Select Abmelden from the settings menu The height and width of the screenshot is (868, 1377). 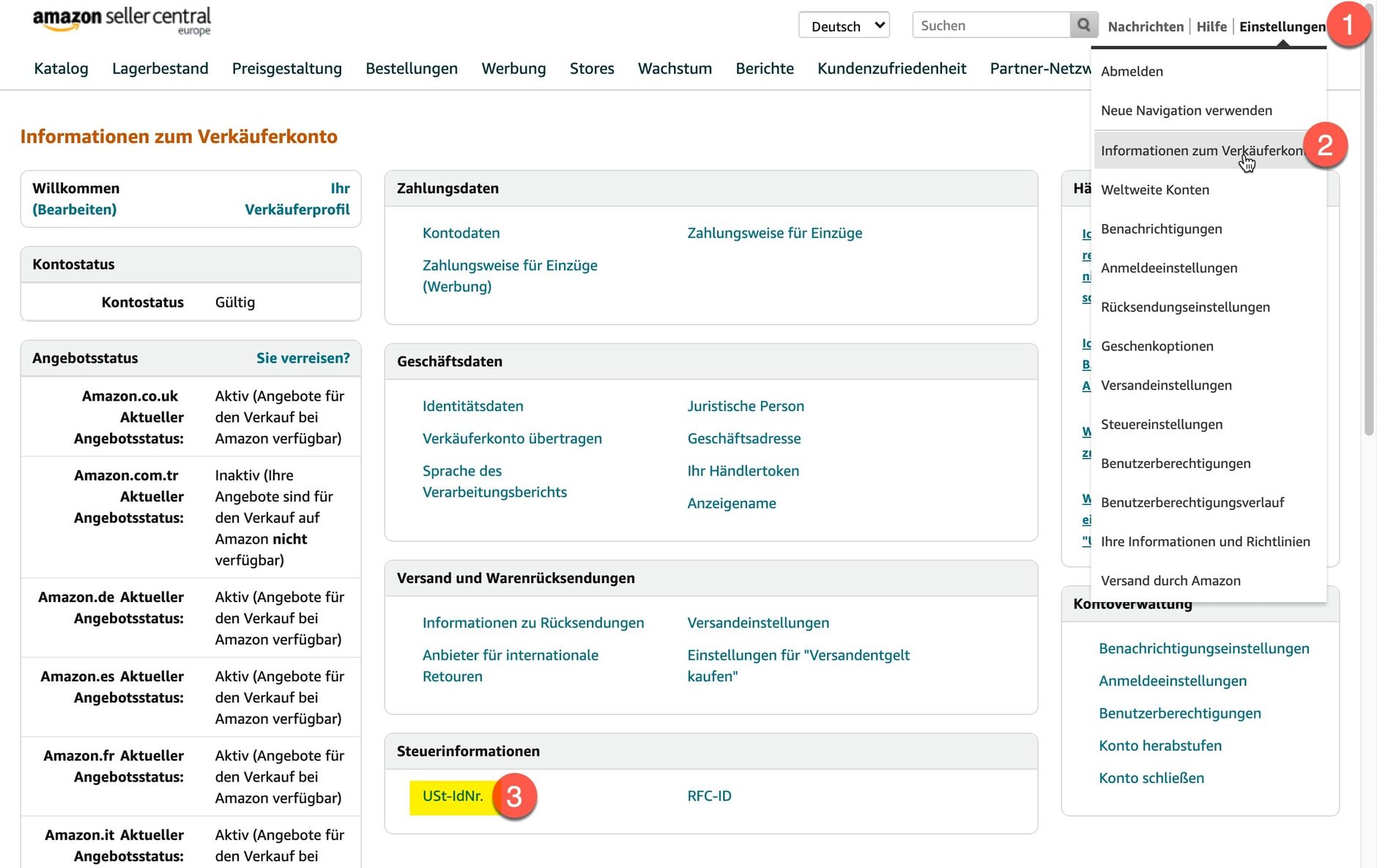(1132, 71)
